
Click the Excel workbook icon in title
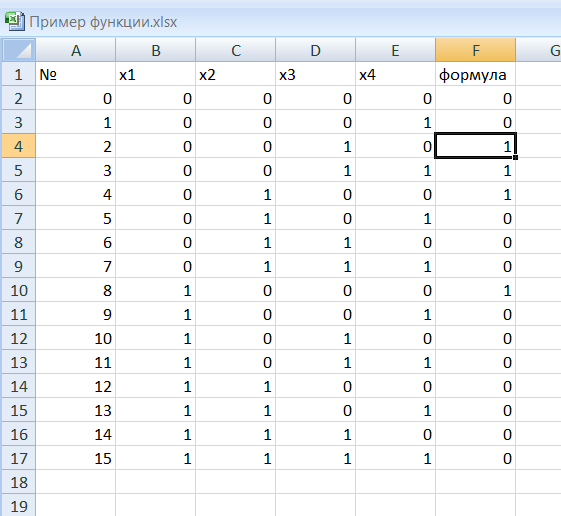[14, 21]
